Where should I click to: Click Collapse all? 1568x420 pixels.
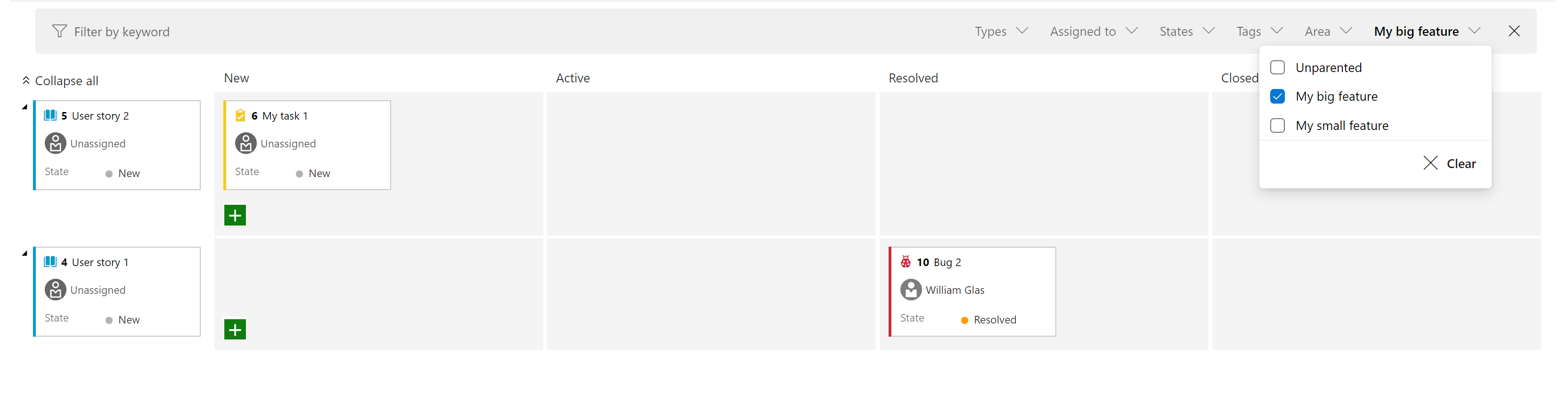(x=60, y=81)
